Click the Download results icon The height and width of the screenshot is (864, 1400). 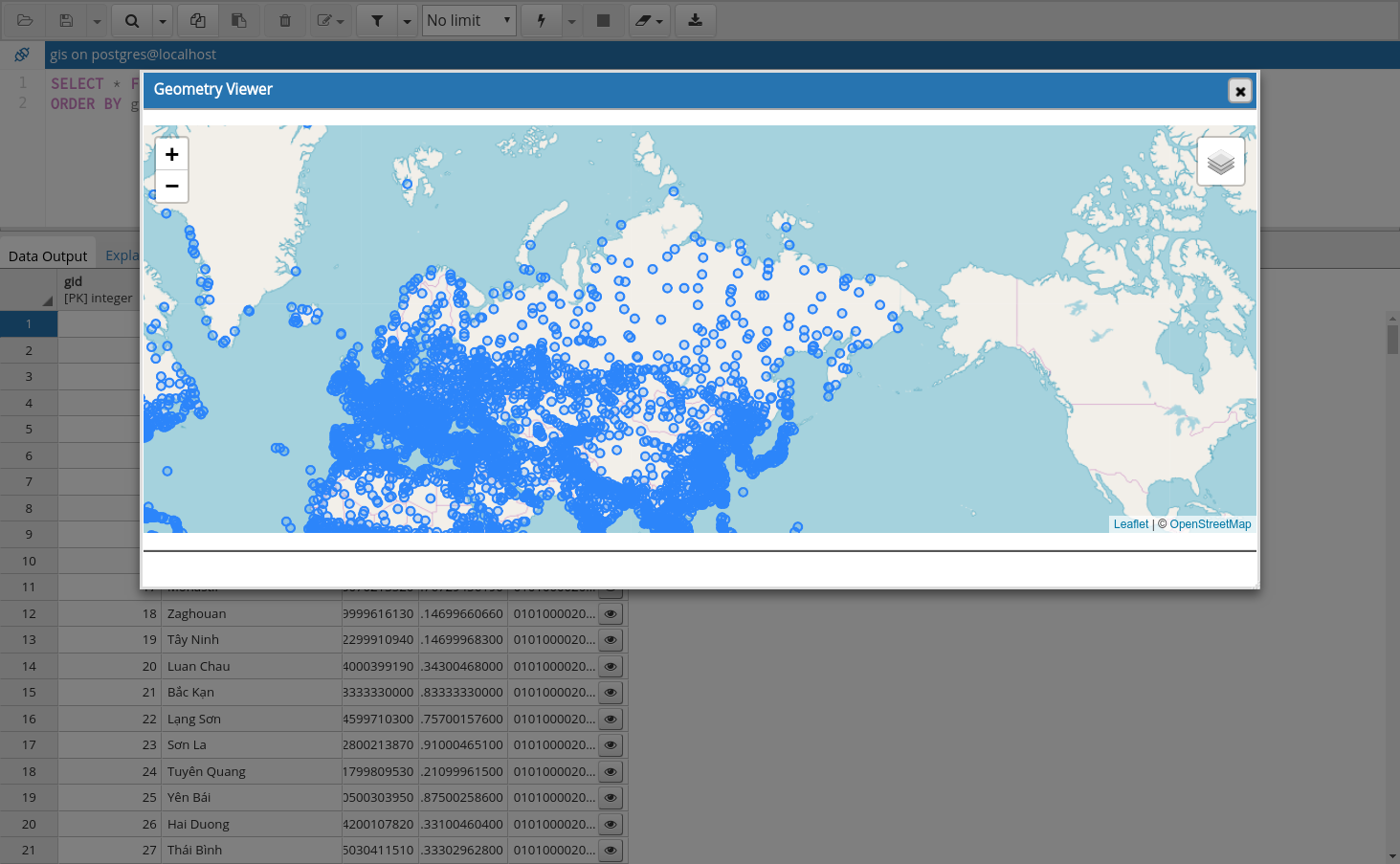696,20
